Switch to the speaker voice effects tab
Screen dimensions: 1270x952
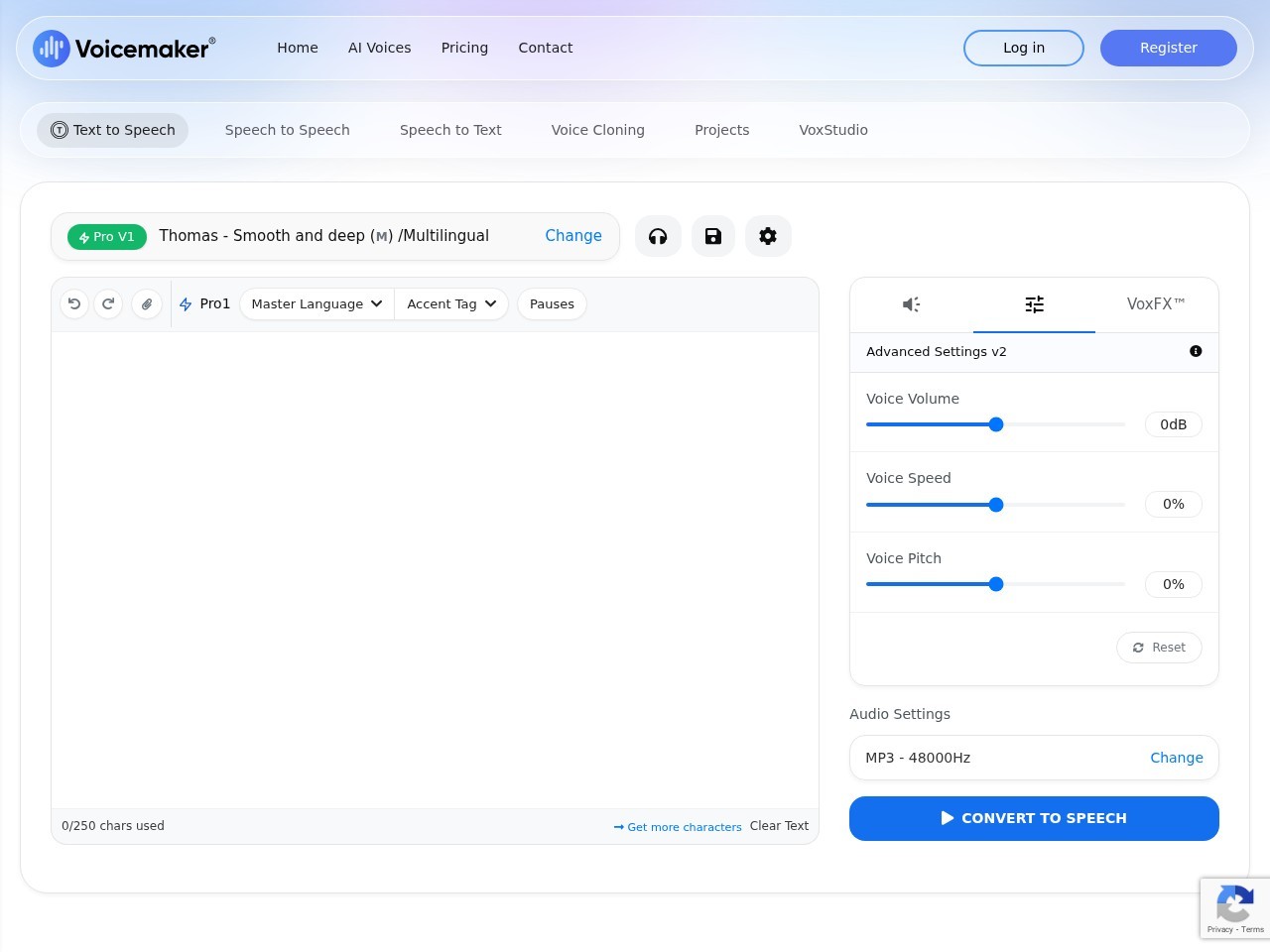pyautogui.click(x=911, y=304)
